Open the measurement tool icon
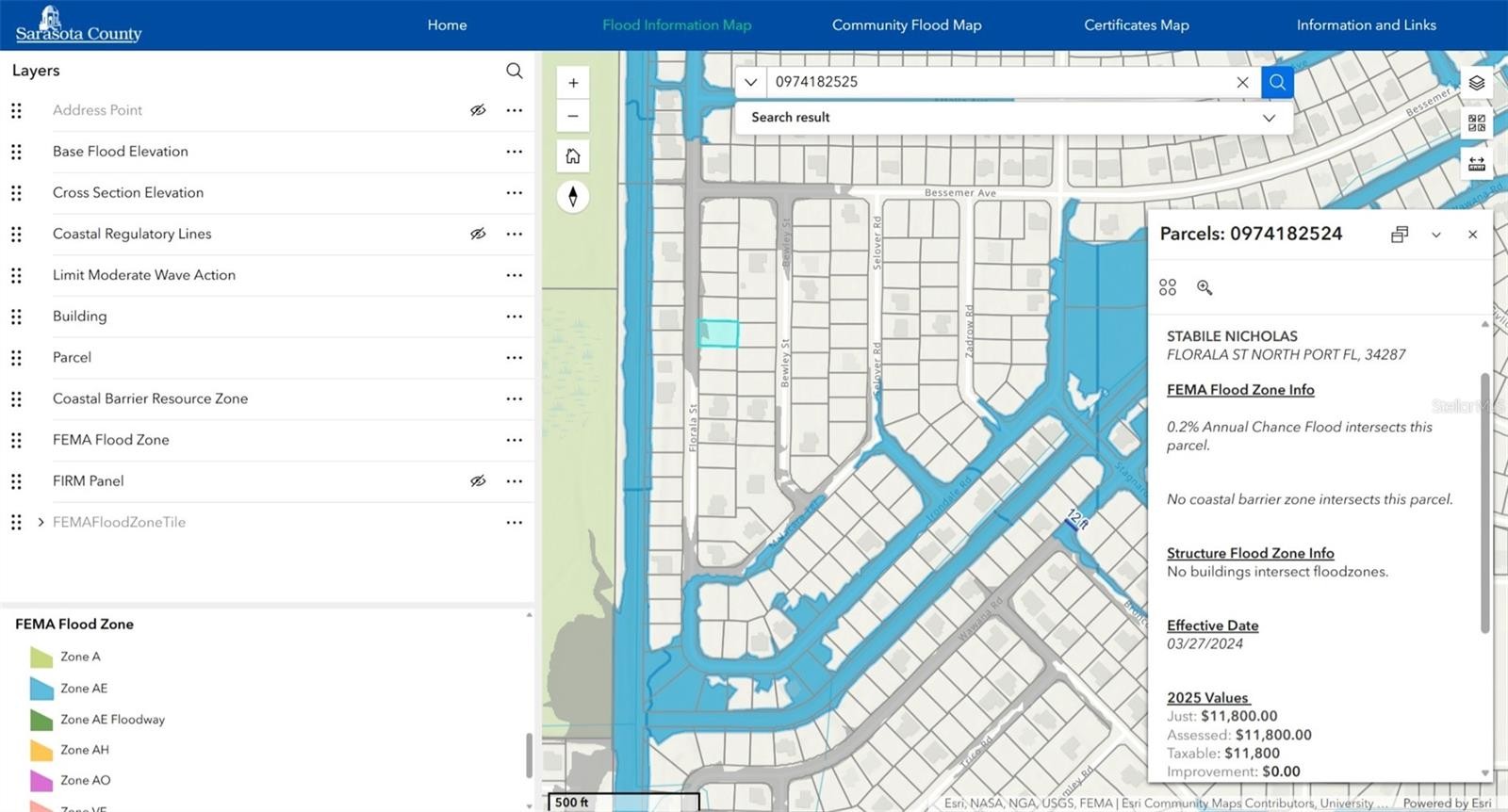The width and height of the screenshot is (1508, 812). coord(1476,164)
